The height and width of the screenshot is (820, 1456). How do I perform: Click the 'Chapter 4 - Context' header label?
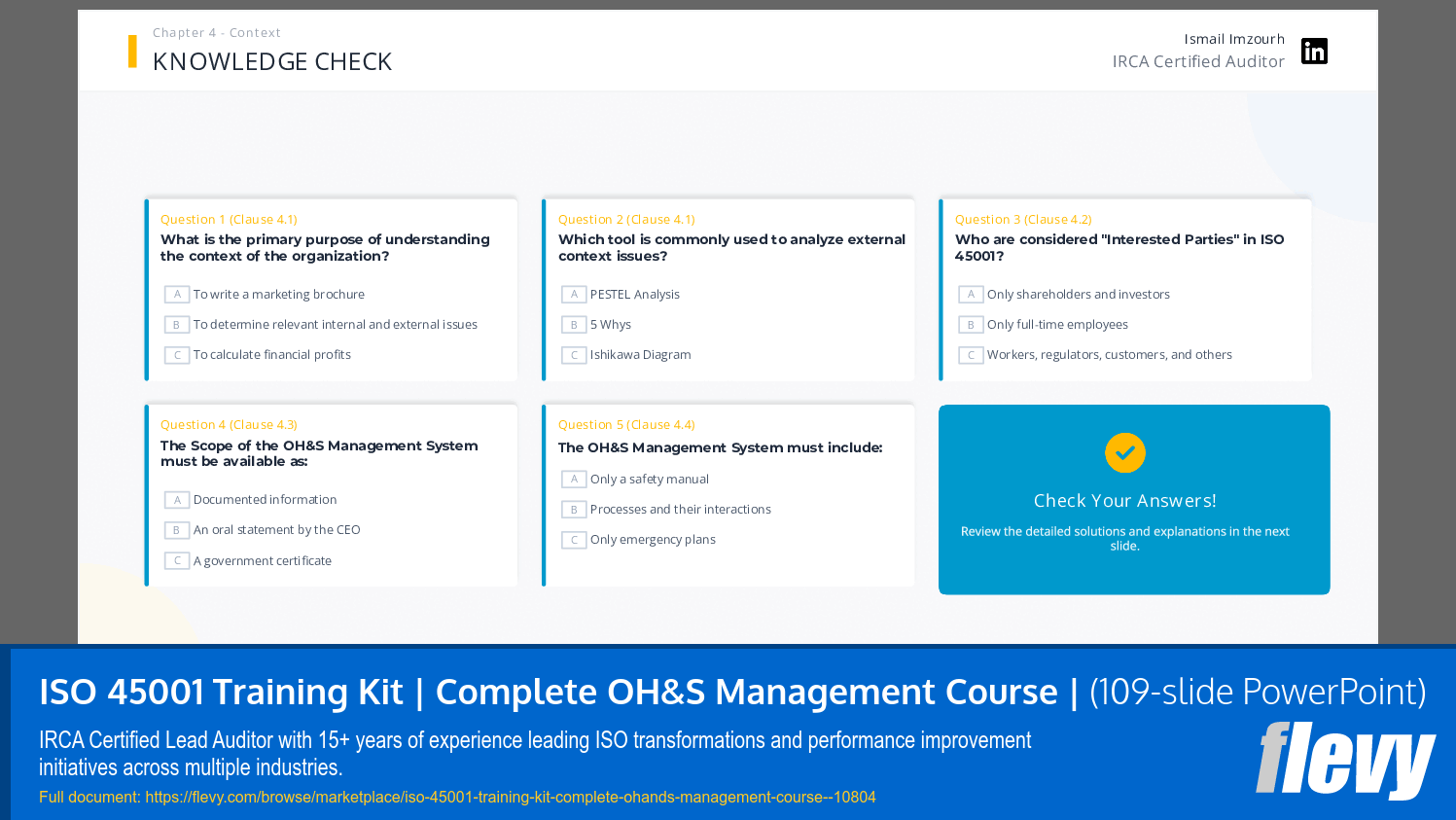[x=216, y=32]
